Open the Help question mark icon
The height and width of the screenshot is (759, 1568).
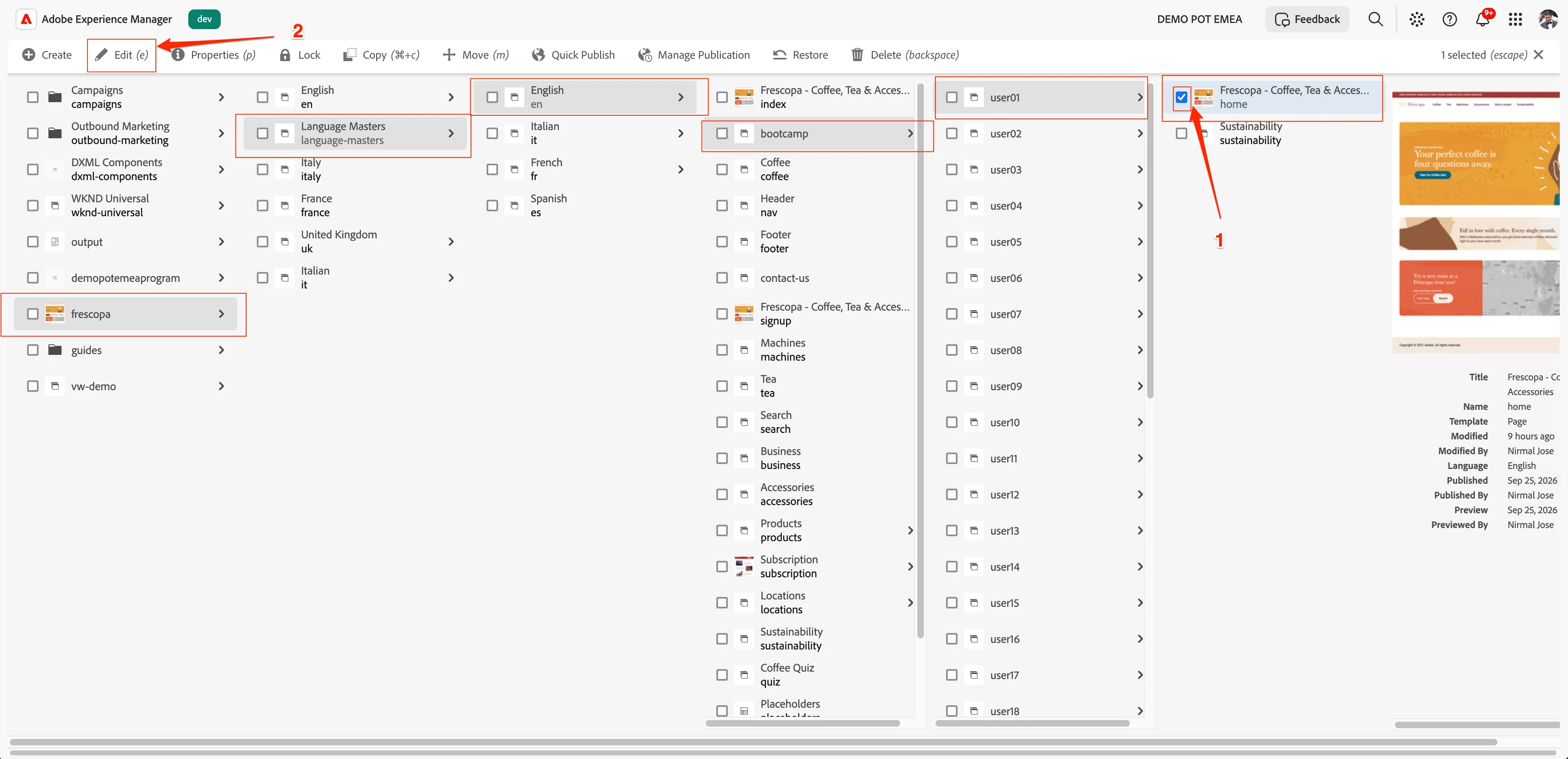point(1449,19)
